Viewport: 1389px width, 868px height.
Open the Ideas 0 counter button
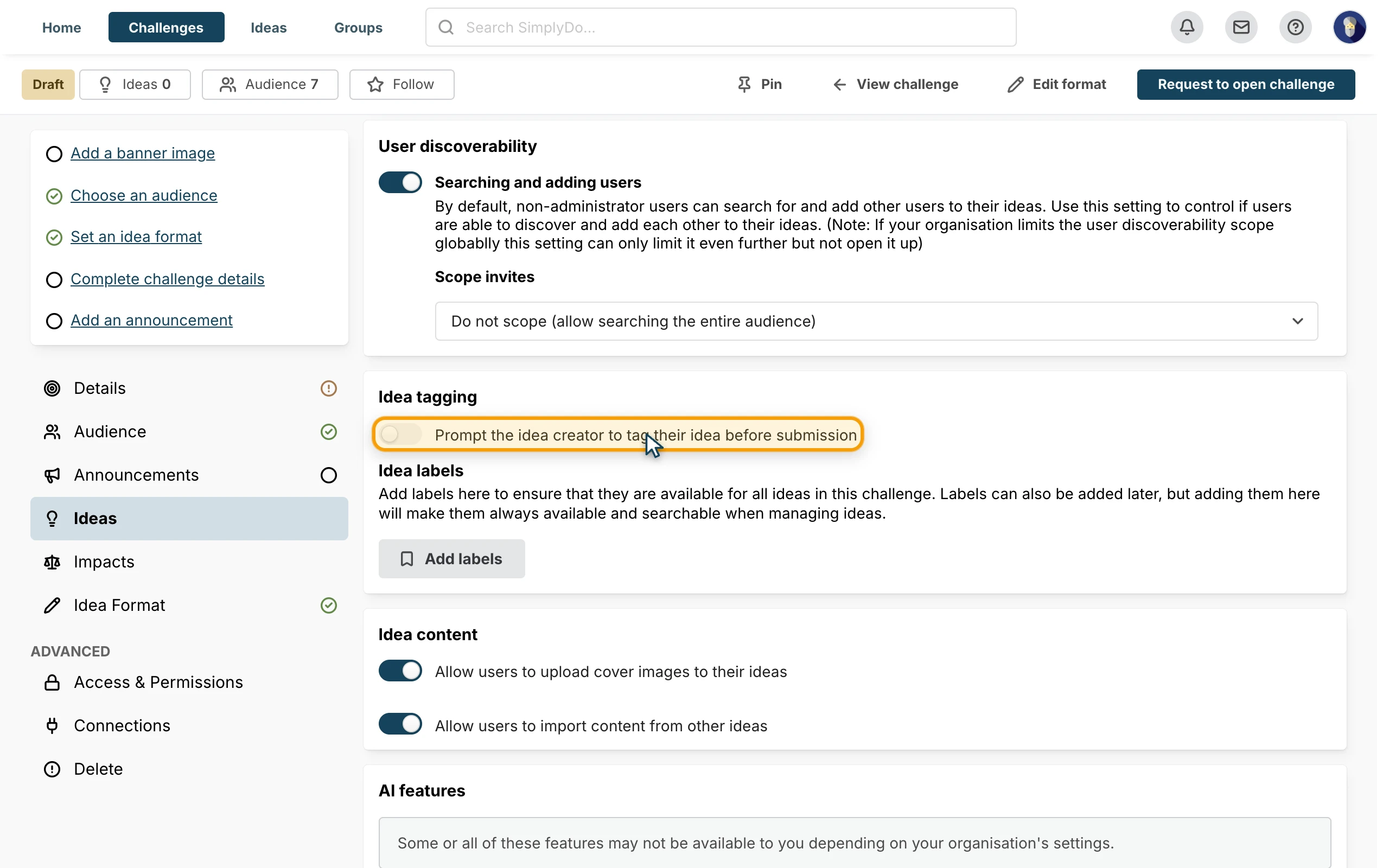(x=135, y=85)
